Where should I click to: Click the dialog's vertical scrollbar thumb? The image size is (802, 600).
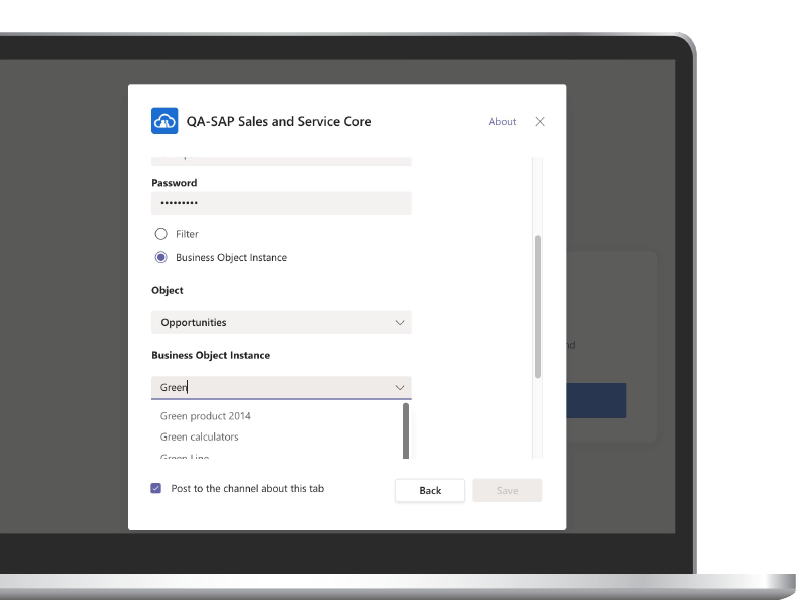pos(538,307)
